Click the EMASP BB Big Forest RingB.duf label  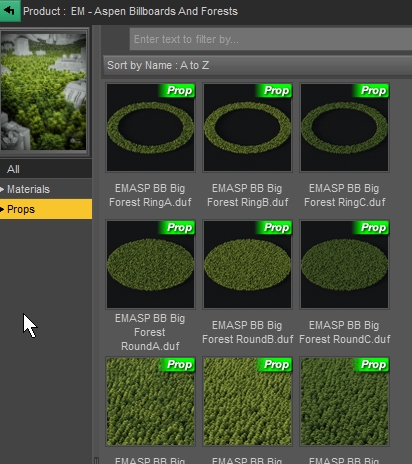tap(247, 195)
